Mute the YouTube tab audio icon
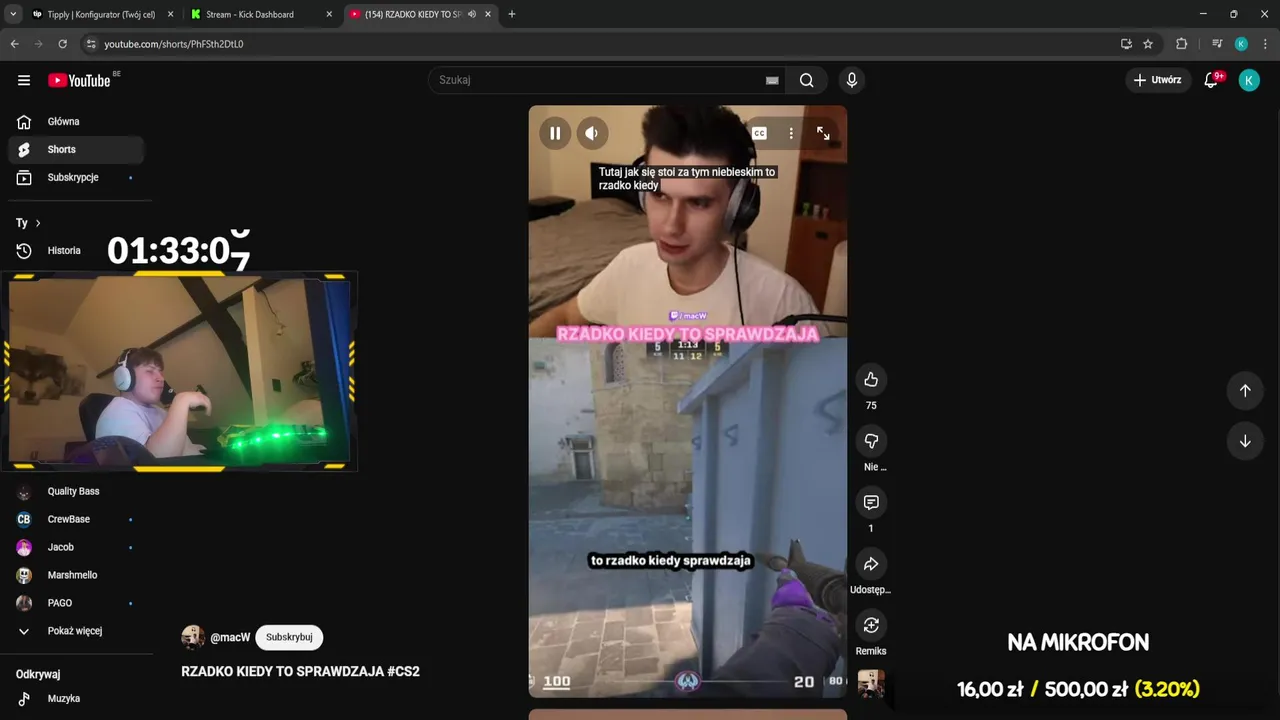 pyautogui.click(x=471, y=14)
